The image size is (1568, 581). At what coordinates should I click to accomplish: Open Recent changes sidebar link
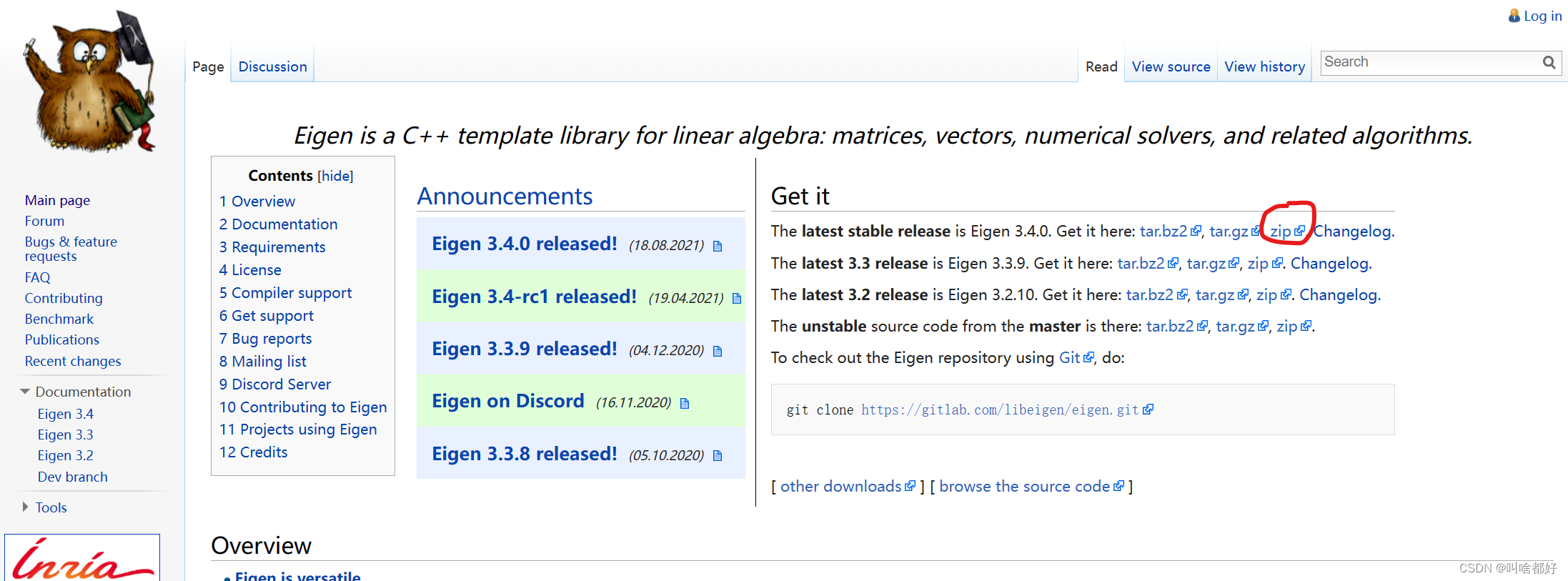pos(73,361)
